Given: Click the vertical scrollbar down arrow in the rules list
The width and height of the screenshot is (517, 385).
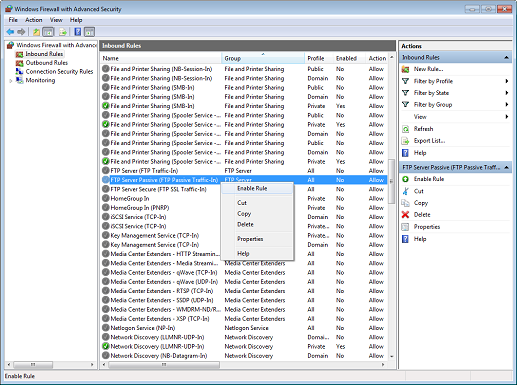Looking at the screenshot, I should 392,356.
